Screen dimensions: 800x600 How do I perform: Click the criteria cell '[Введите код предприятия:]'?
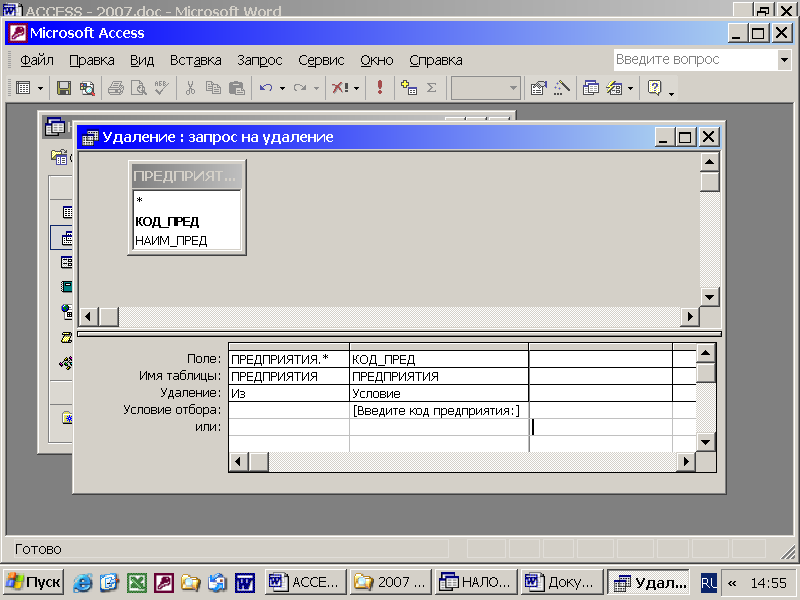[x=439, y=411]
